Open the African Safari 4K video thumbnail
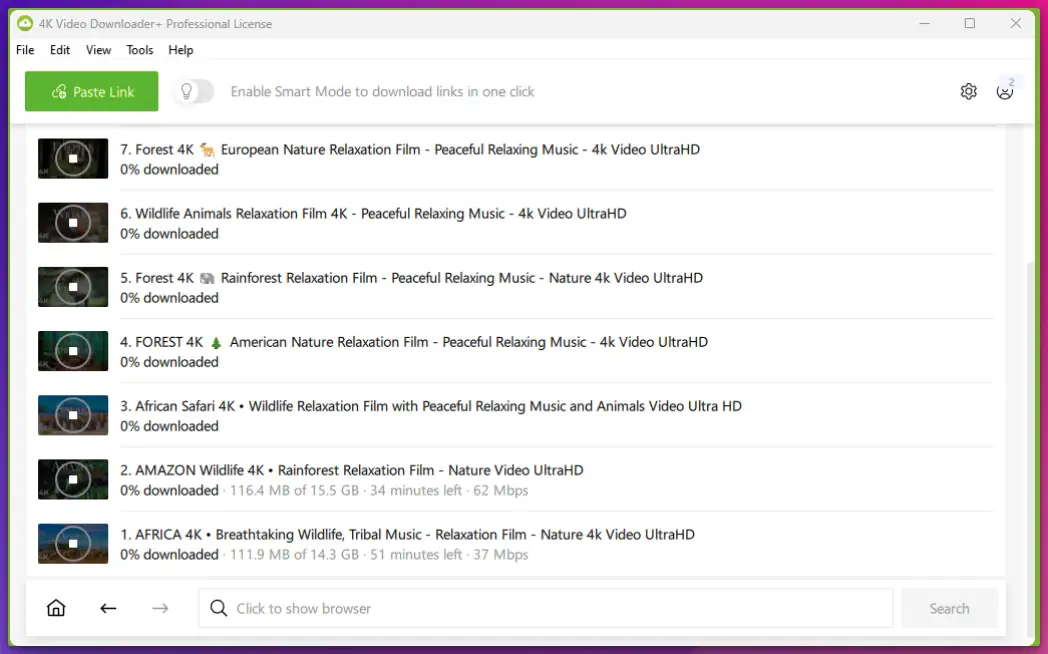The image size is (1048, 654). [x=72, y=415]
